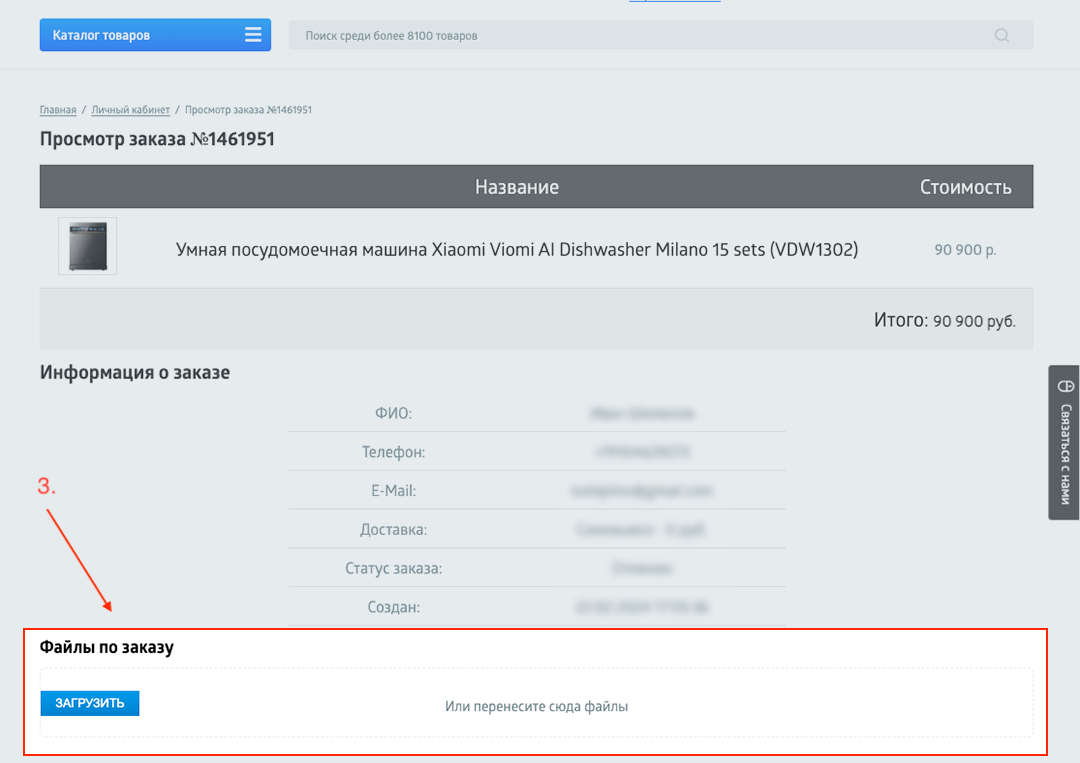Screen dimensions: 1080x763
Task: Click the Название column header
Action: pos(517,187)
